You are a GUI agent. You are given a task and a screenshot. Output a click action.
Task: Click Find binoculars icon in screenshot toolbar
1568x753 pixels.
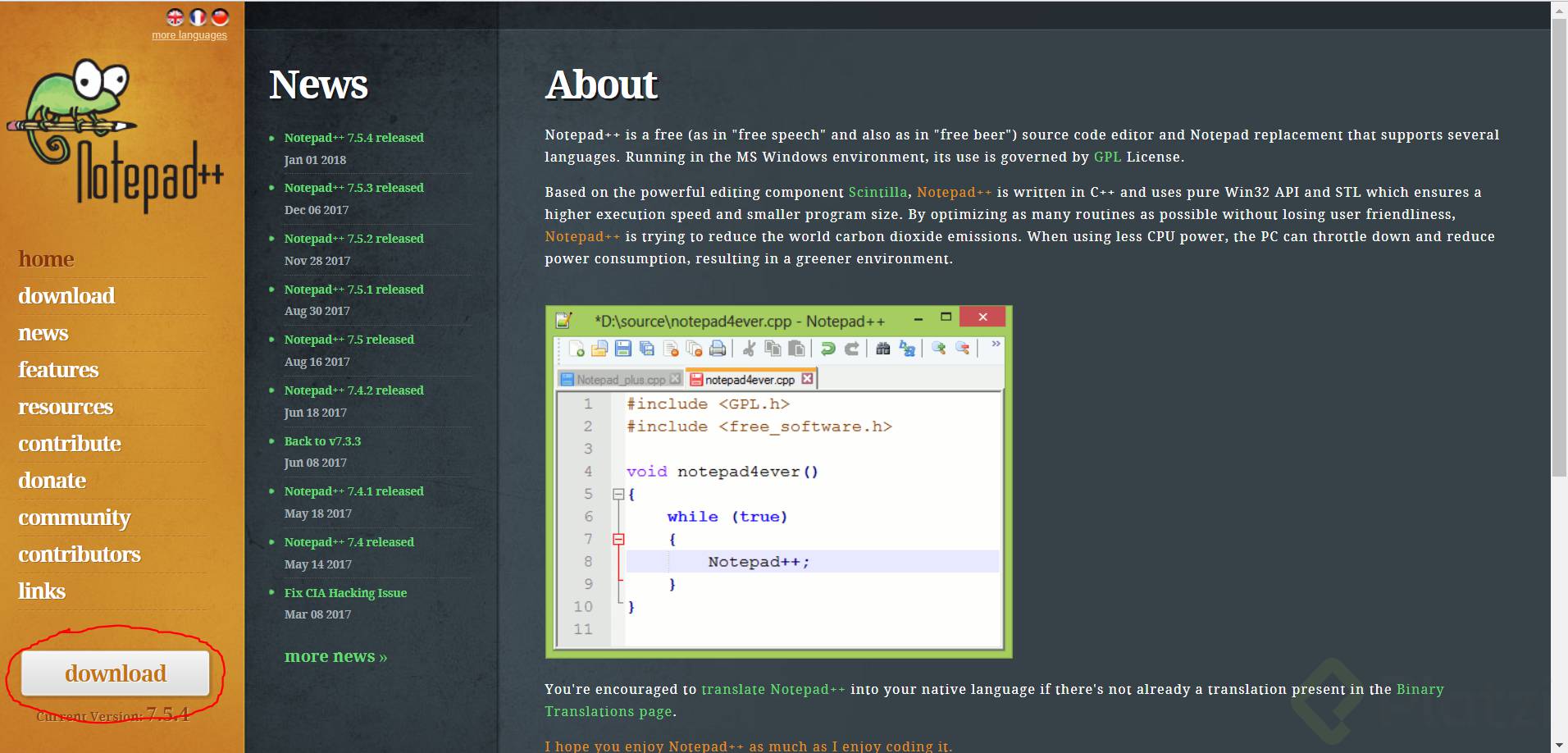tap(883, 349)
